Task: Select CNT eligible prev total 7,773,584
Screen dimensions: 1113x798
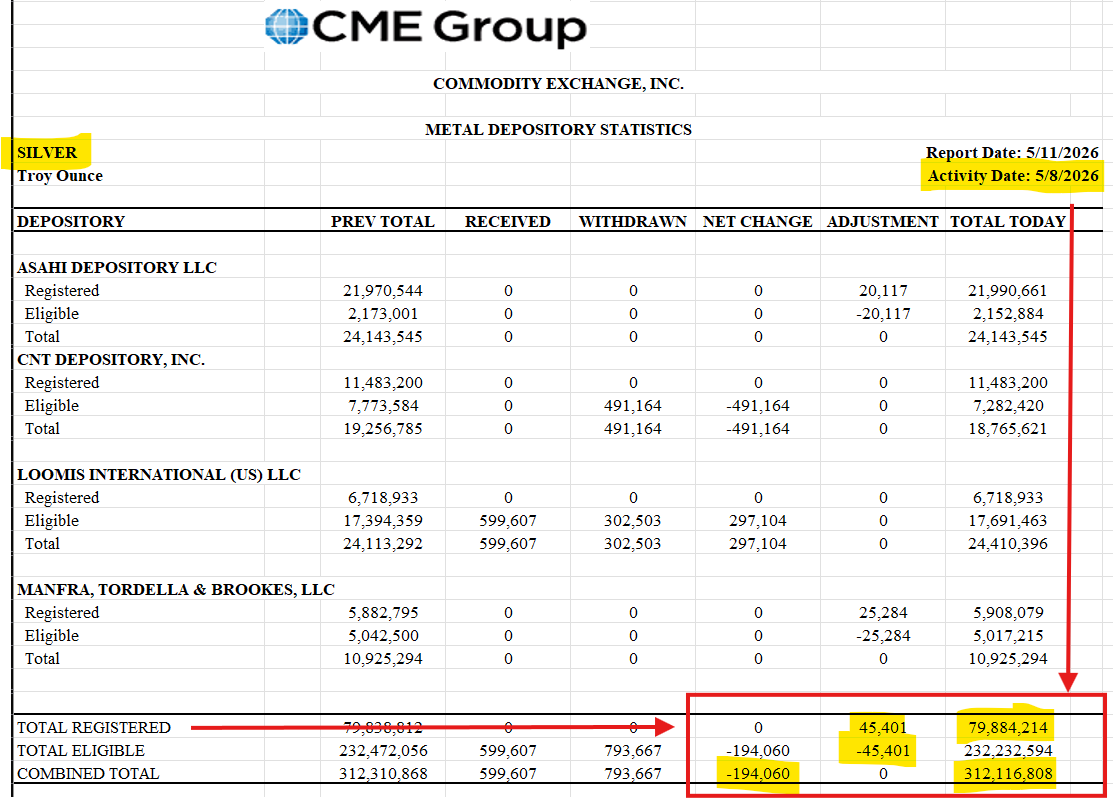Action: [x=383, y=406]
